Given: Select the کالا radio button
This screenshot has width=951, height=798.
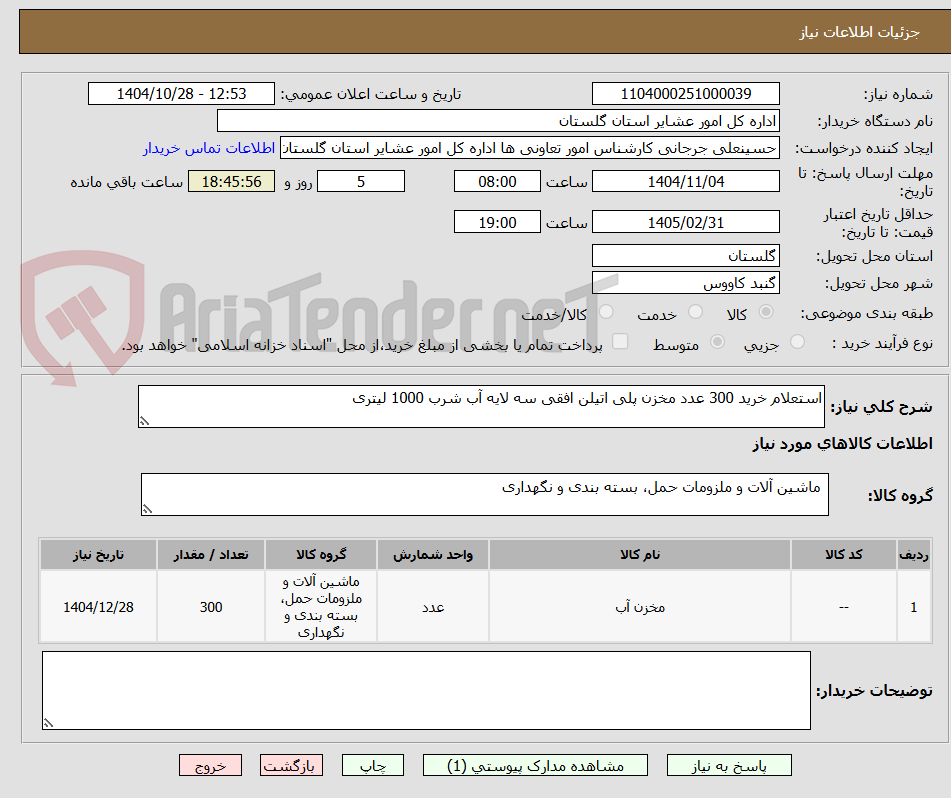Looking at the screenshot, I should point(766,312).
